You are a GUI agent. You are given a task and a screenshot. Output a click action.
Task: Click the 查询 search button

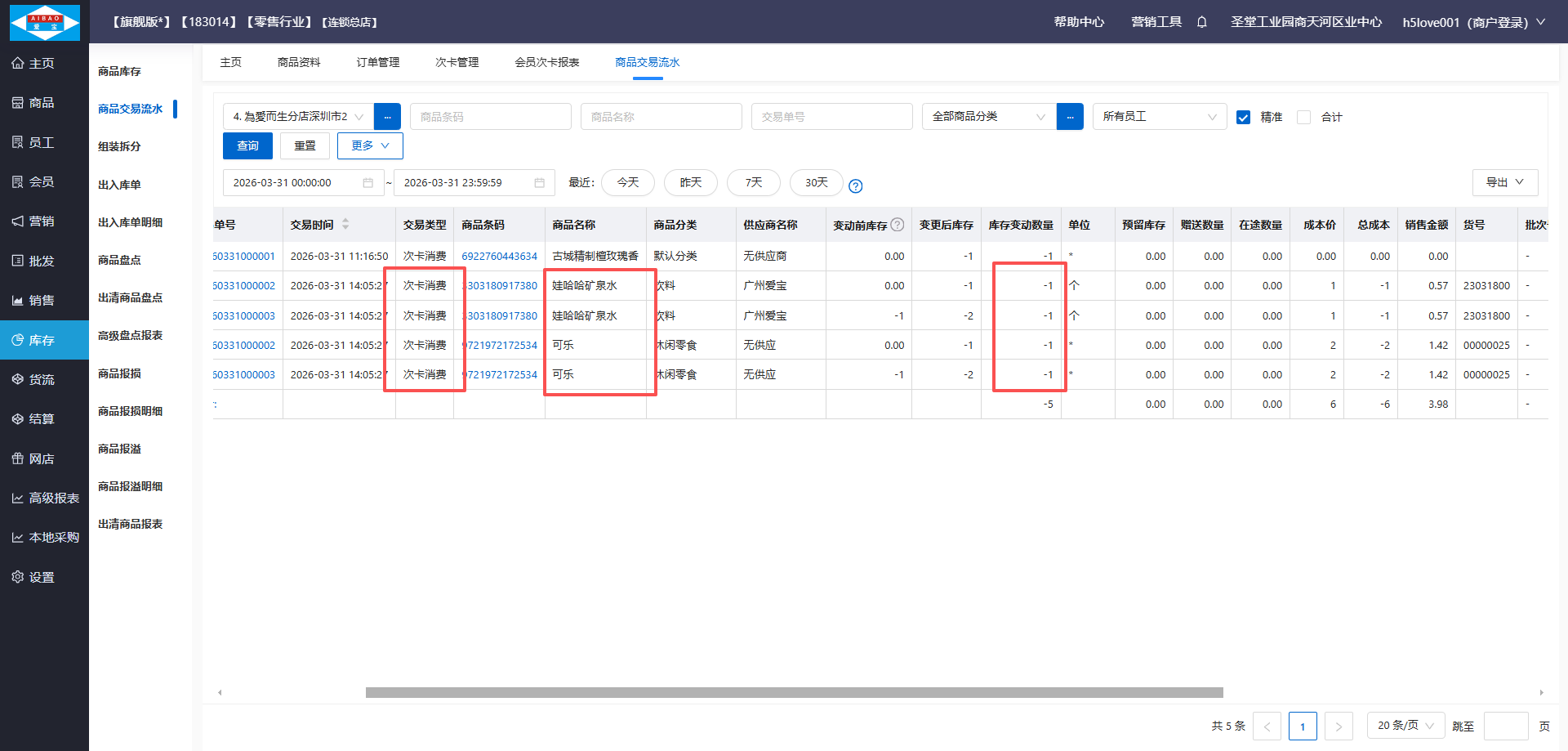tap(247, 145)
